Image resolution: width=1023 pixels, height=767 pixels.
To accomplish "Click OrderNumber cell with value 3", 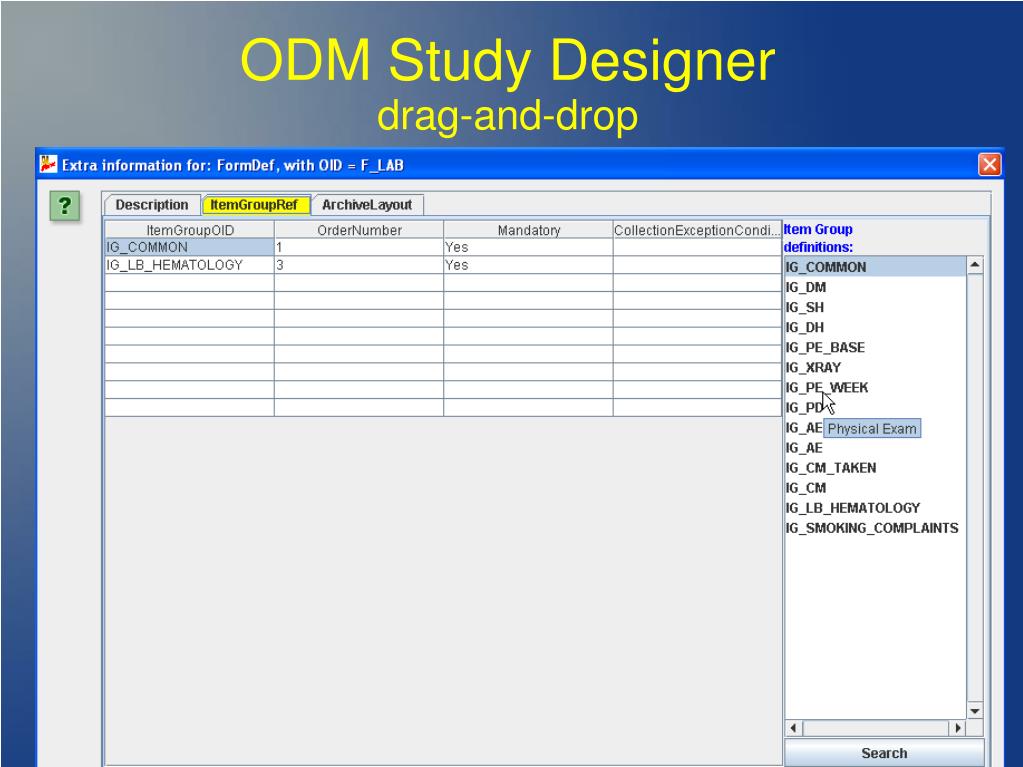I will 359,265.
